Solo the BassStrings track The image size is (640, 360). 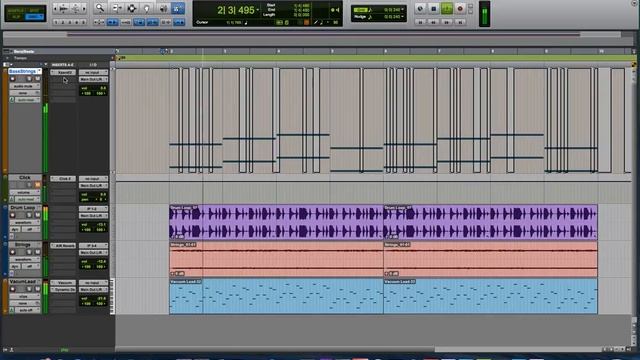coord(29,79)
